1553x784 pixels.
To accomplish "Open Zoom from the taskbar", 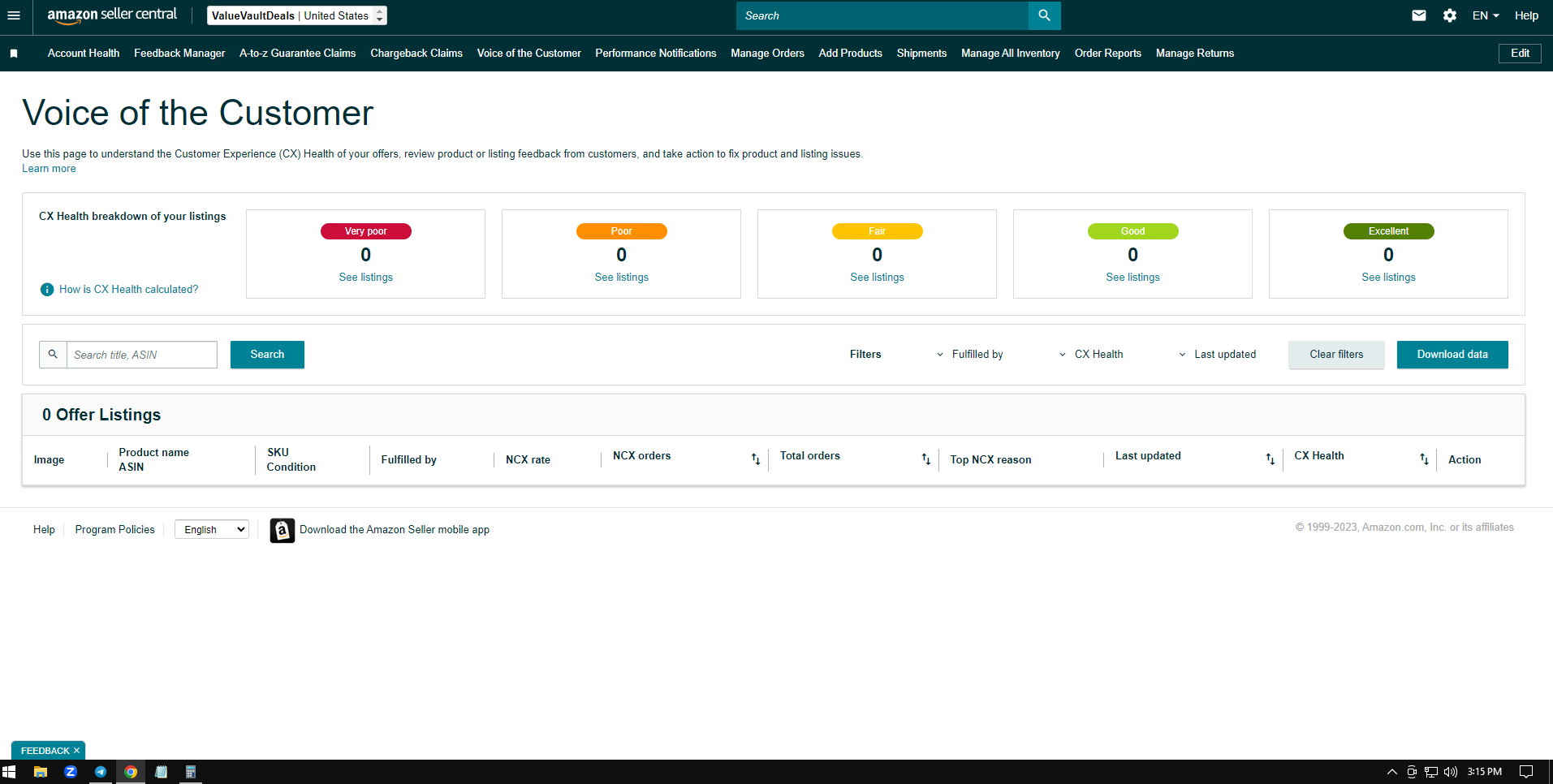I will 71,772.
